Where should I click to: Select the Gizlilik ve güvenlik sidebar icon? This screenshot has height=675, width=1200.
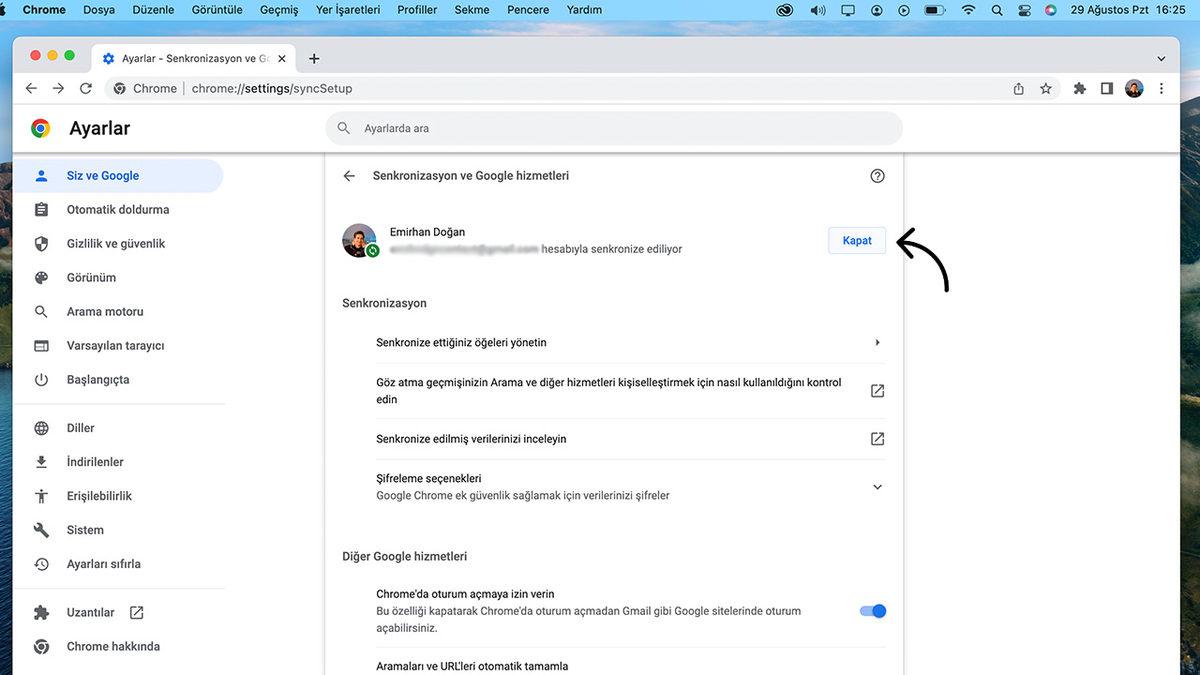41,243
